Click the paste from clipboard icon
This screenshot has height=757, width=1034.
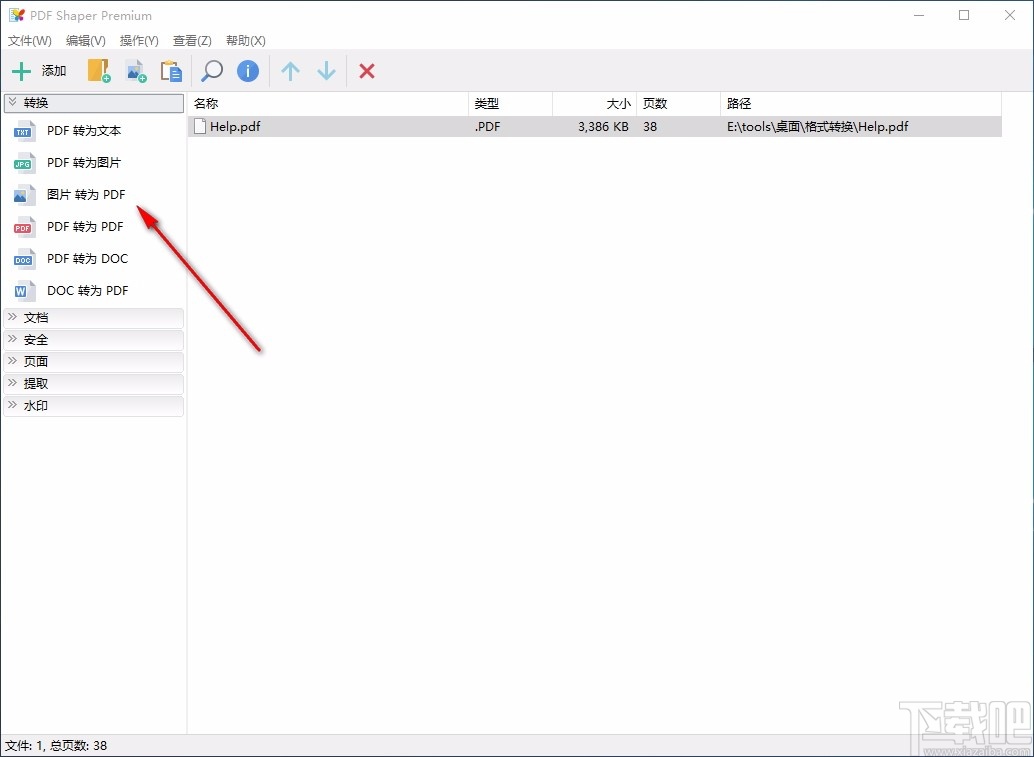click(x=171, y=70)
